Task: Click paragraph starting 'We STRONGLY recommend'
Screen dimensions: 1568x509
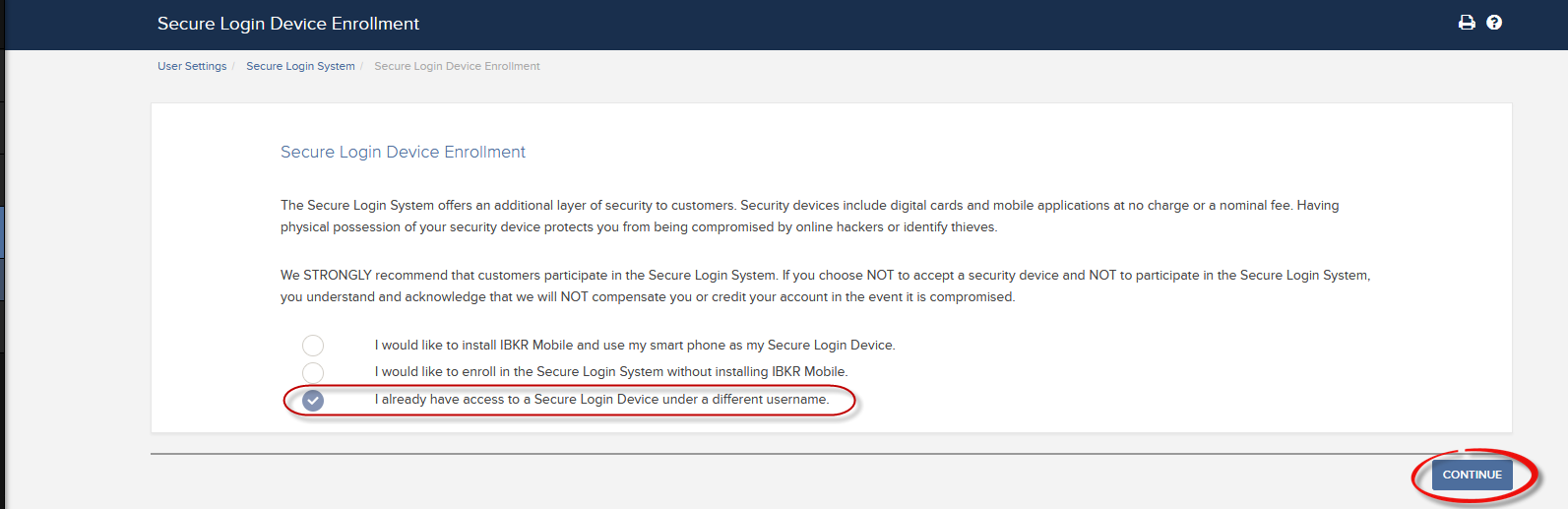Action: (x=825, y=286)
